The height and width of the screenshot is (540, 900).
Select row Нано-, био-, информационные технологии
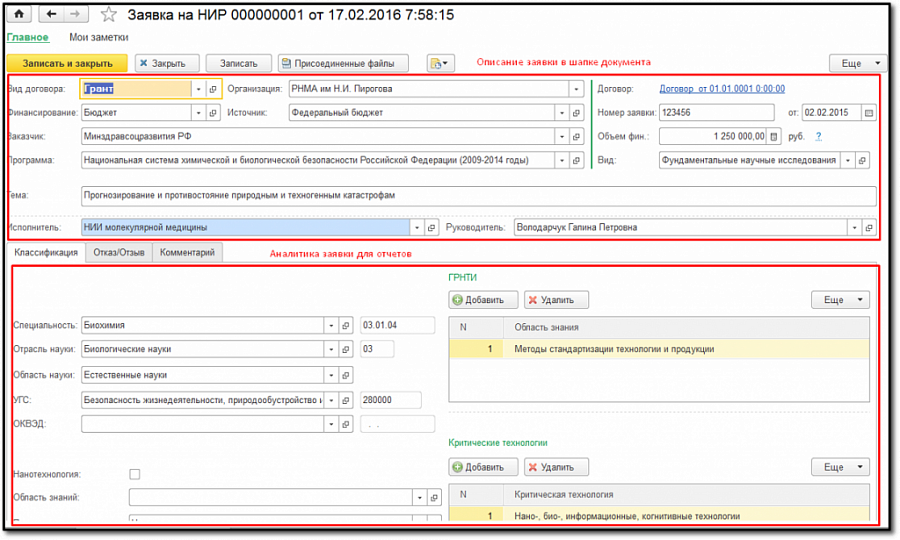[659, 516]
